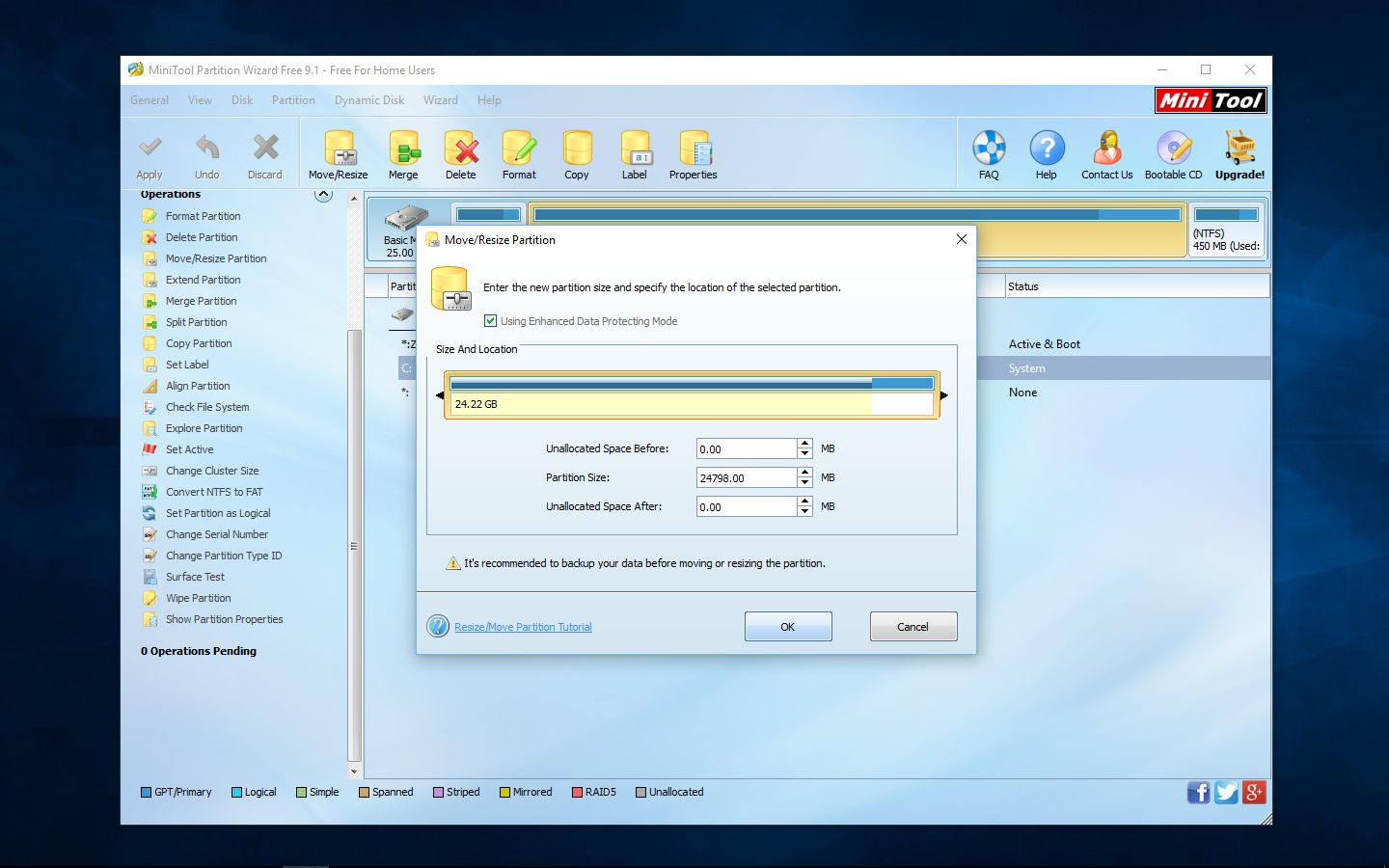Increase Unallocated Space Before value
Viewport: 1389px width, 868px height.
point(804,444)
